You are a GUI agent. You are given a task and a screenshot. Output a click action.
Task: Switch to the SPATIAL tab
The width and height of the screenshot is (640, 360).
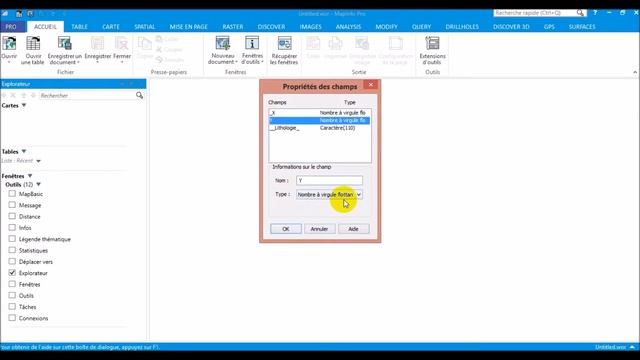(x=144, y=27)
